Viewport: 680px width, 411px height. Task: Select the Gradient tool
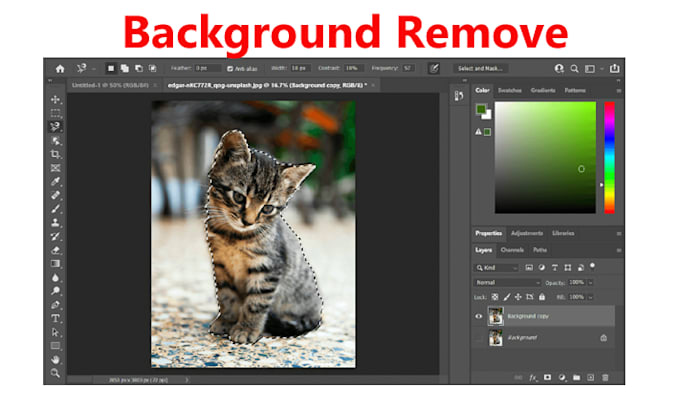(55, 264)
